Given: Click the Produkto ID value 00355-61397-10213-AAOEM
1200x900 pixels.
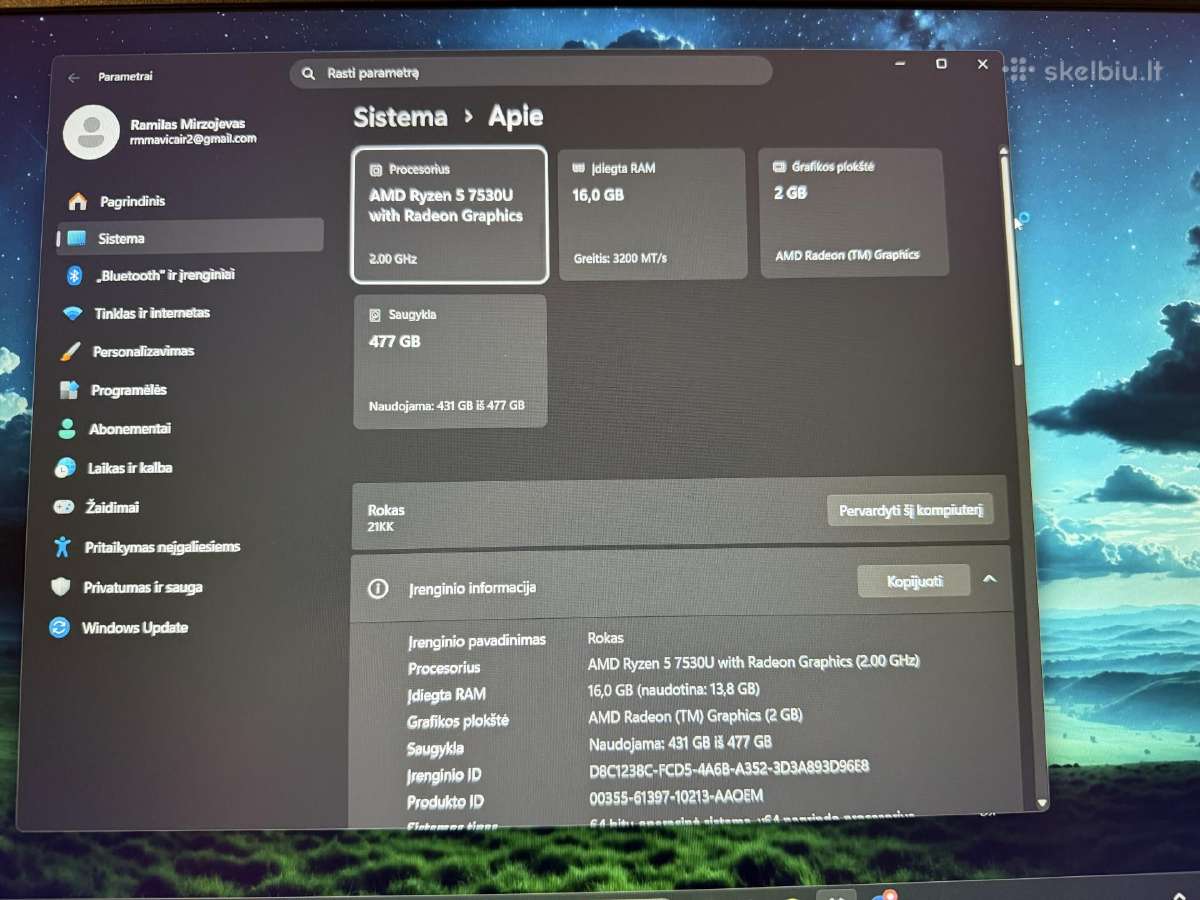Looking at the screenshot, I should [676, 796].
